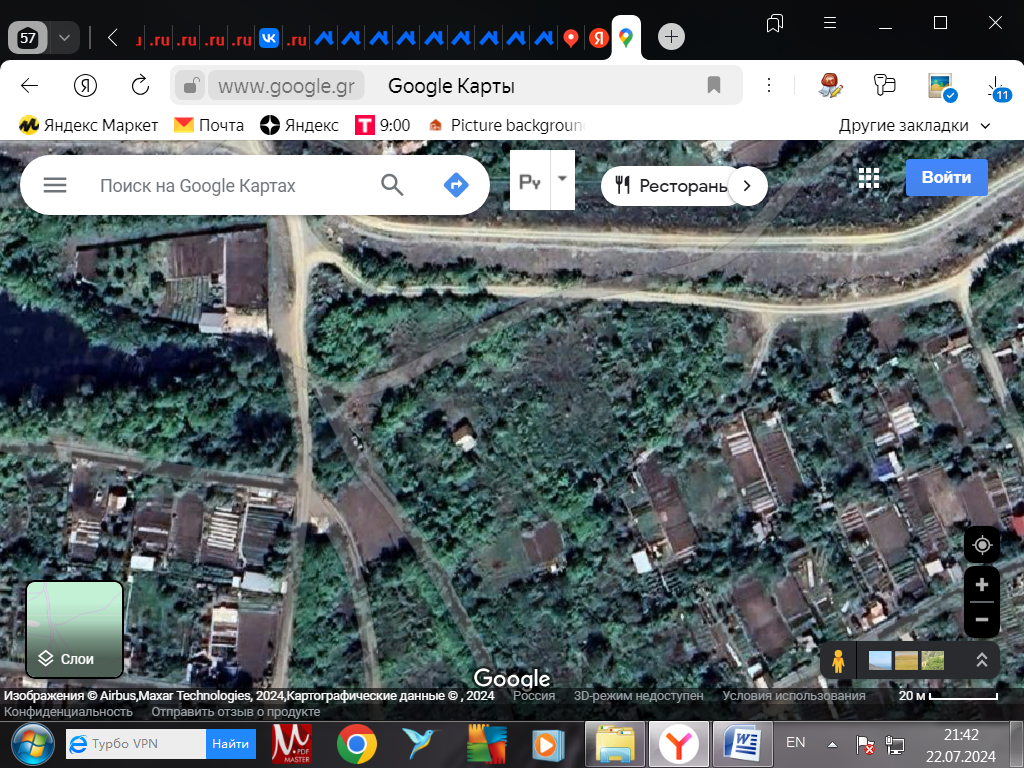Click the Конфиденциальность link
The image size is (1024, 768).
click(68, 712)
